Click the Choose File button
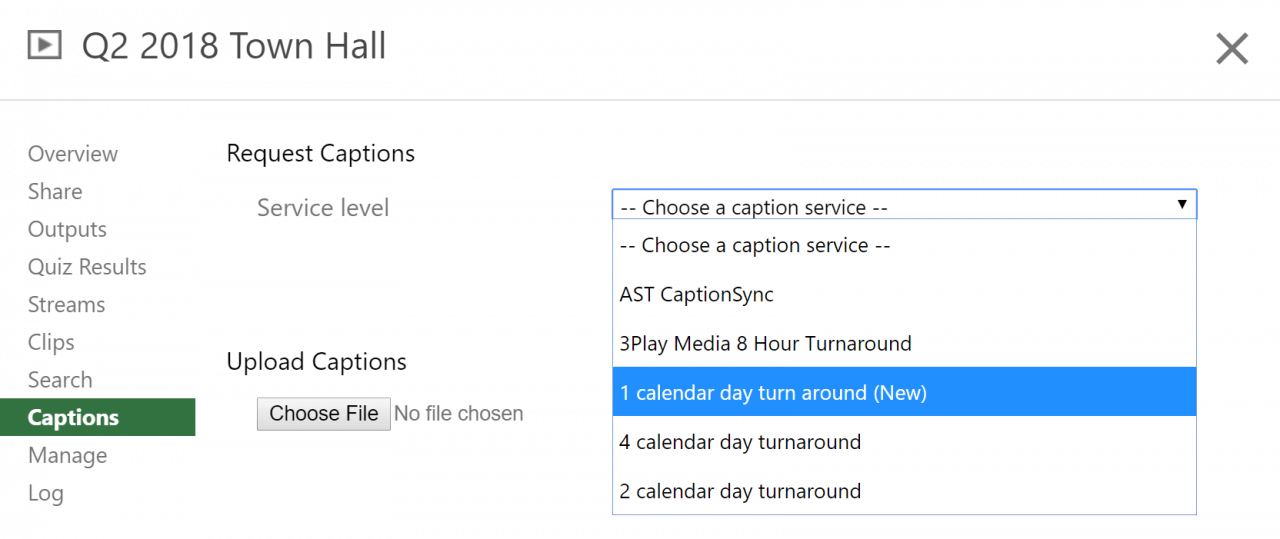 (x=324, y=414)
